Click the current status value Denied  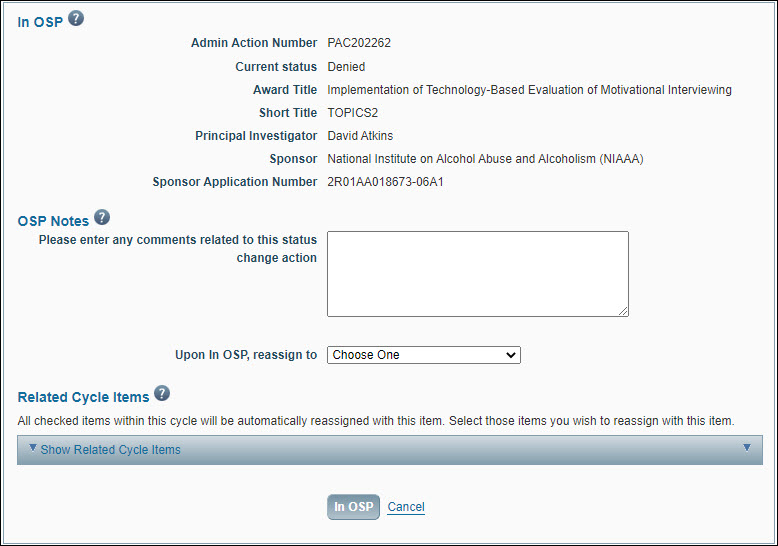point(346,67)
